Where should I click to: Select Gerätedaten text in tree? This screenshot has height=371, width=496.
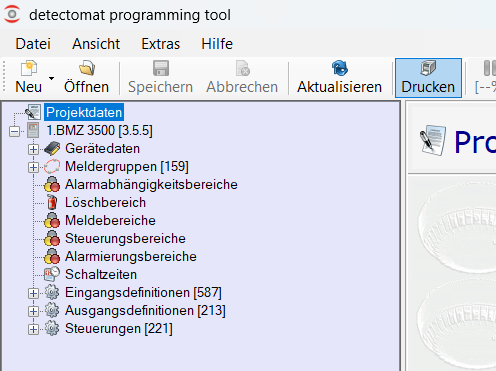tap(102, 148)
